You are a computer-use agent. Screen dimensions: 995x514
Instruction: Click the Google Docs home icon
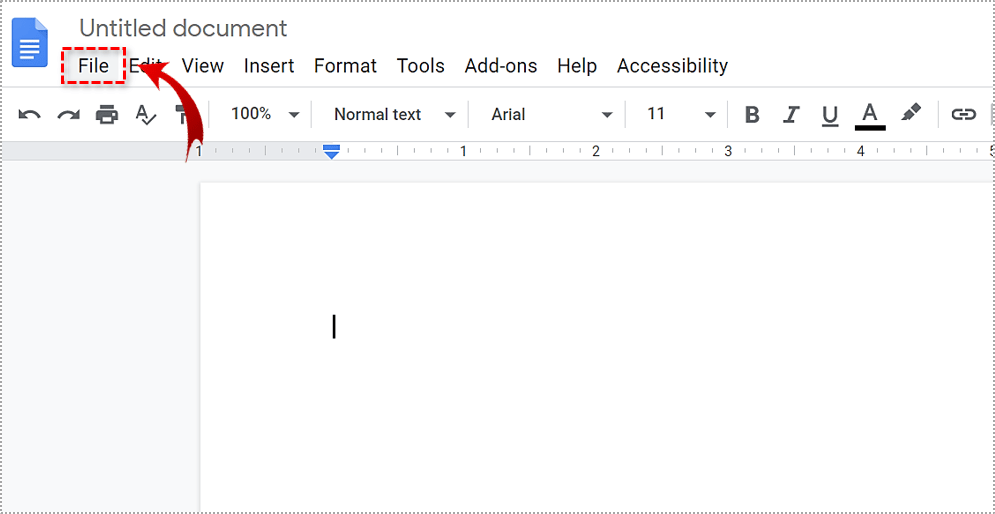tap(30, 43)
